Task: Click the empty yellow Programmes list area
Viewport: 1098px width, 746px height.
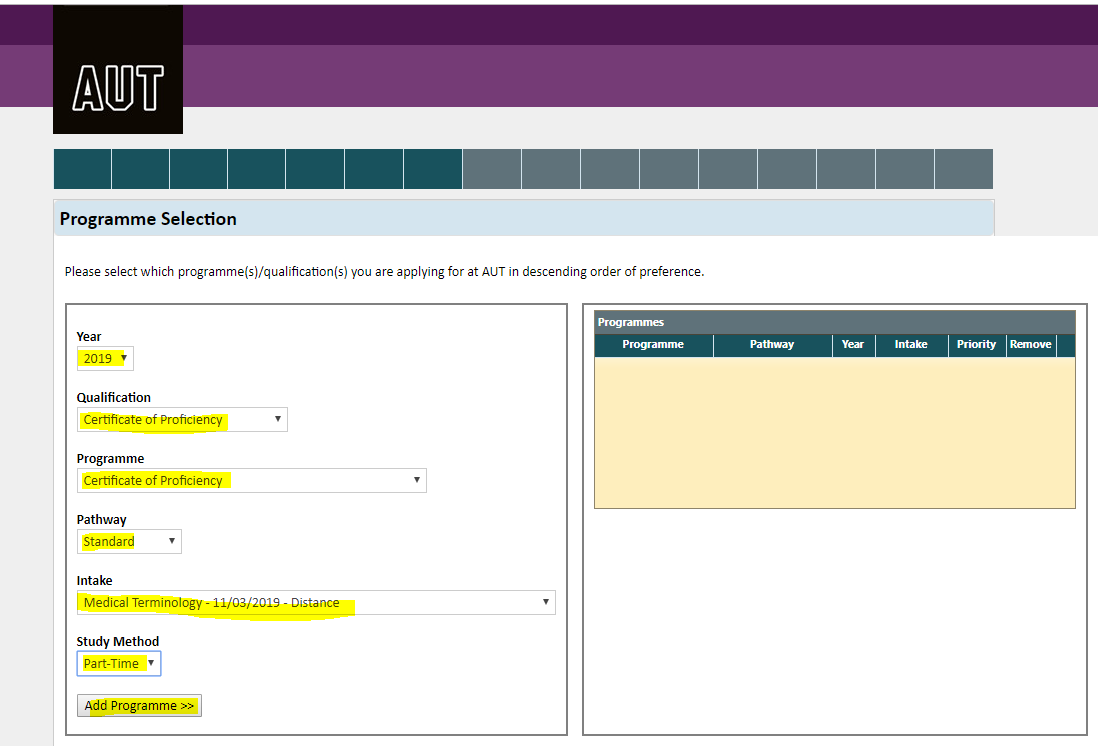Action: tap(834, 432)
